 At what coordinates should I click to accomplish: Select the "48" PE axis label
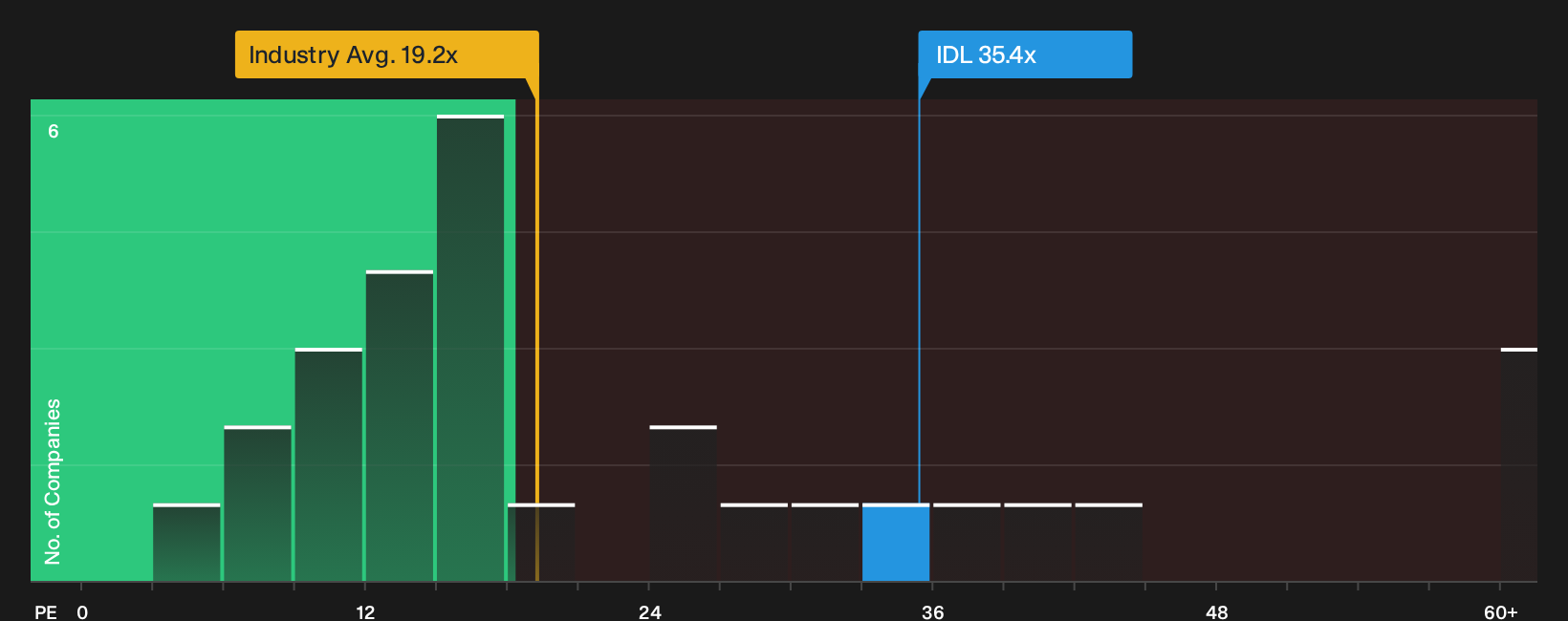[x=1216, y=611]
